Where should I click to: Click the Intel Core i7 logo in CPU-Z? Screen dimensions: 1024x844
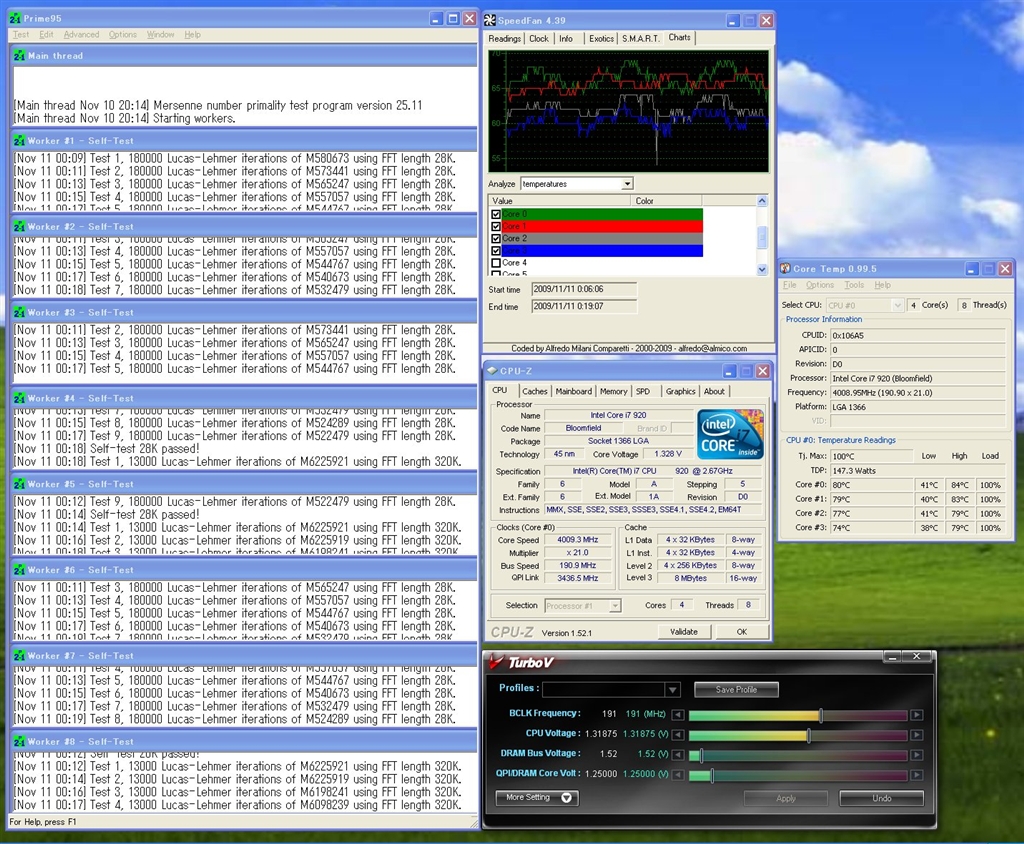coord(731,434)
